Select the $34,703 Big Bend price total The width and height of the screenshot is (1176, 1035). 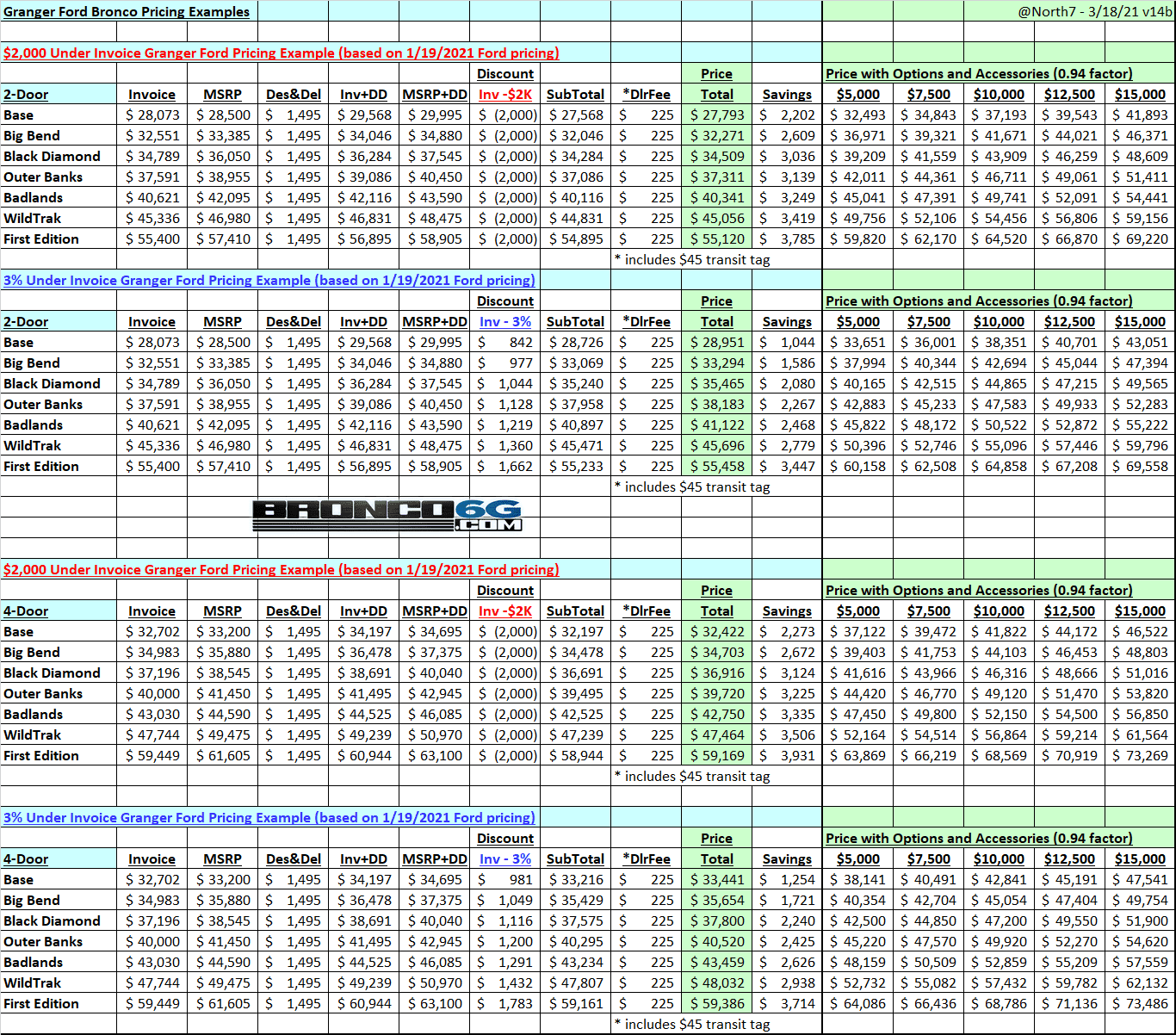coord(716,652)
